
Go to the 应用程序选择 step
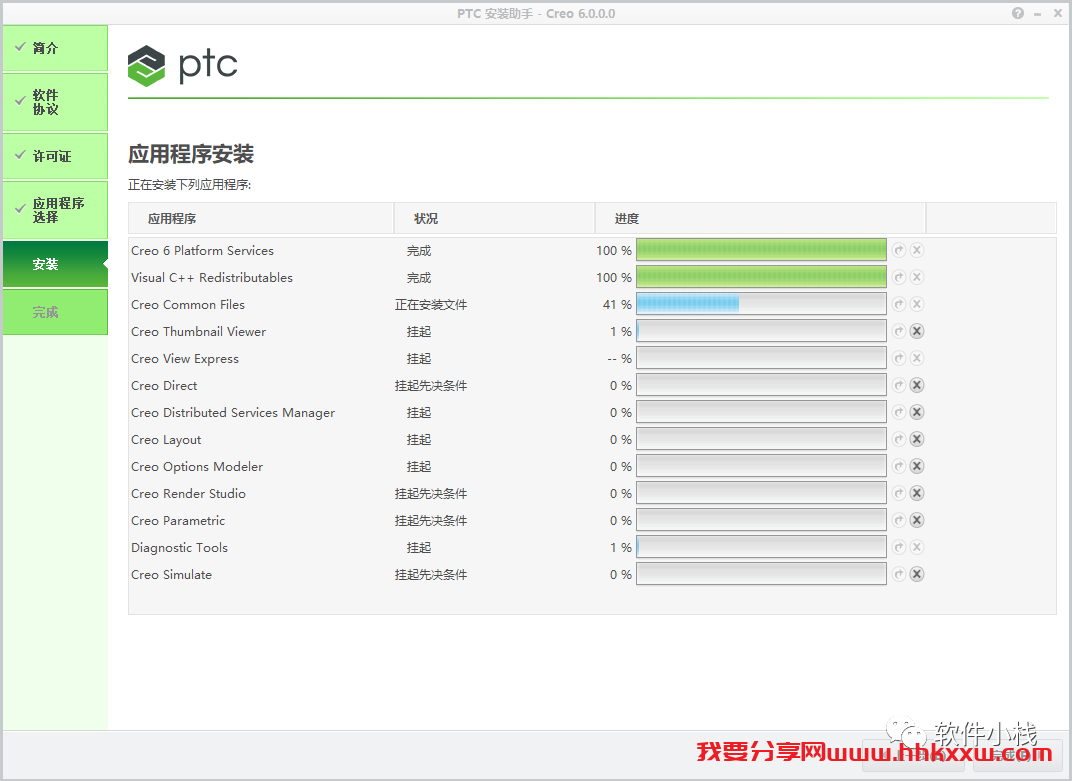(55, 210)
